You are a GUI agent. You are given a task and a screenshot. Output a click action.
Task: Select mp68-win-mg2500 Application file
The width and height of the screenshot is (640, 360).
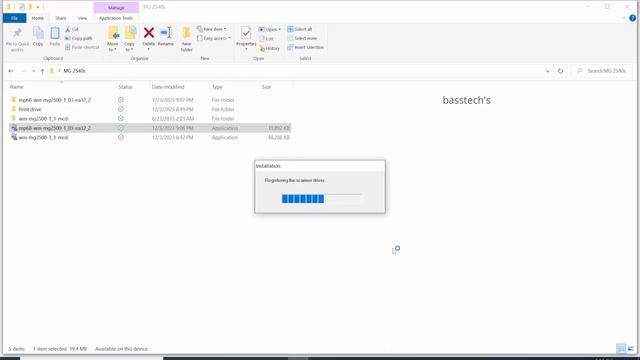click(x=150, y=128)
